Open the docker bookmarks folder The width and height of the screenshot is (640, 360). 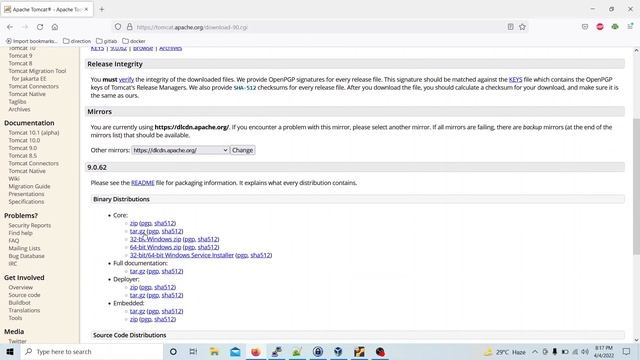click(134, 41)
